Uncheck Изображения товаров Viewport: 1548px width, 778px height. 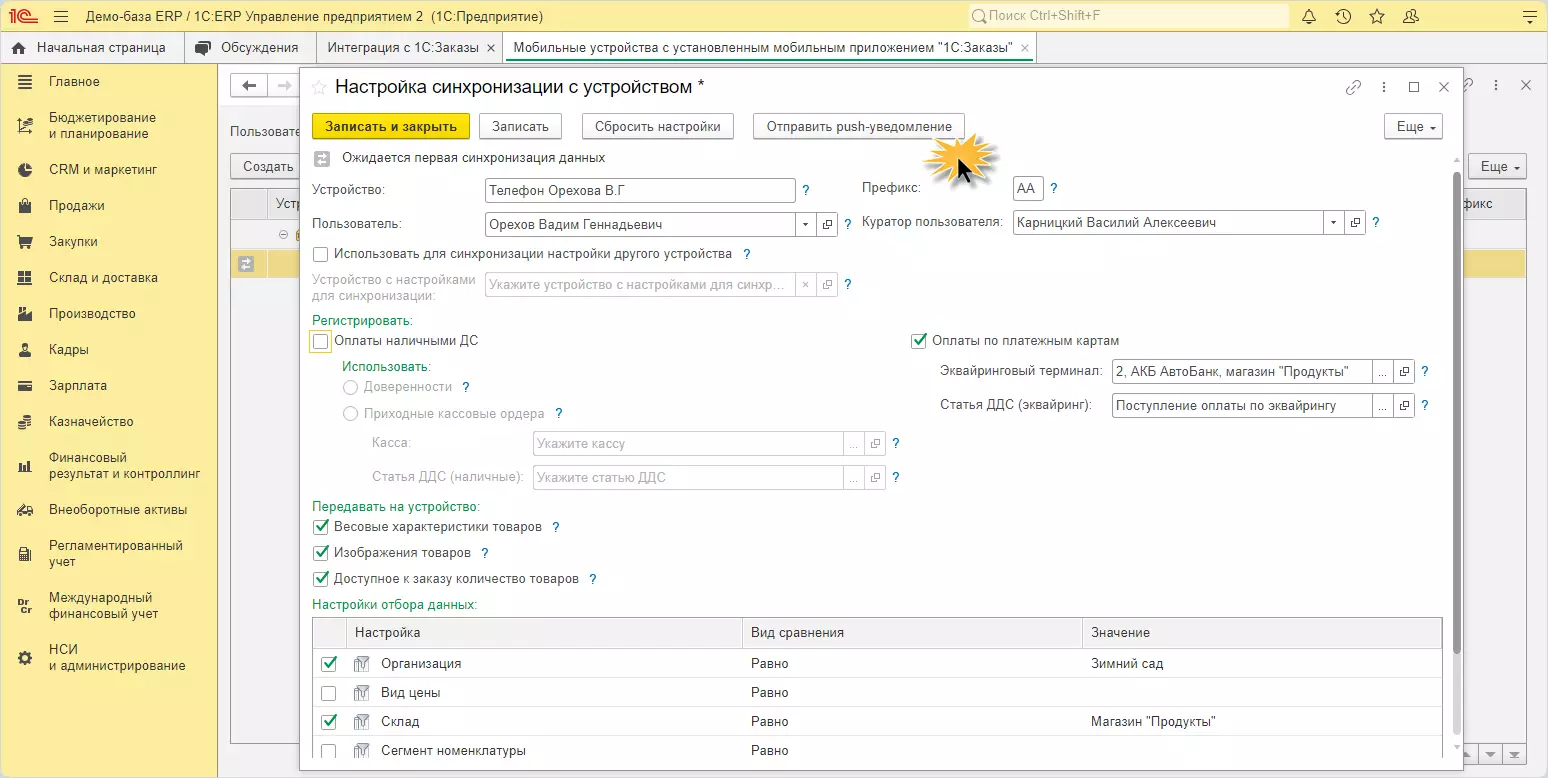321,553
